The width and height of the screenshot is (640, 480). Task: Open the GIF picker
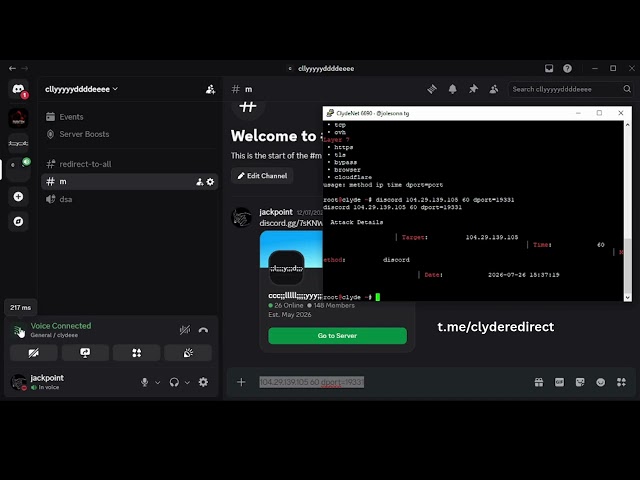559,382
